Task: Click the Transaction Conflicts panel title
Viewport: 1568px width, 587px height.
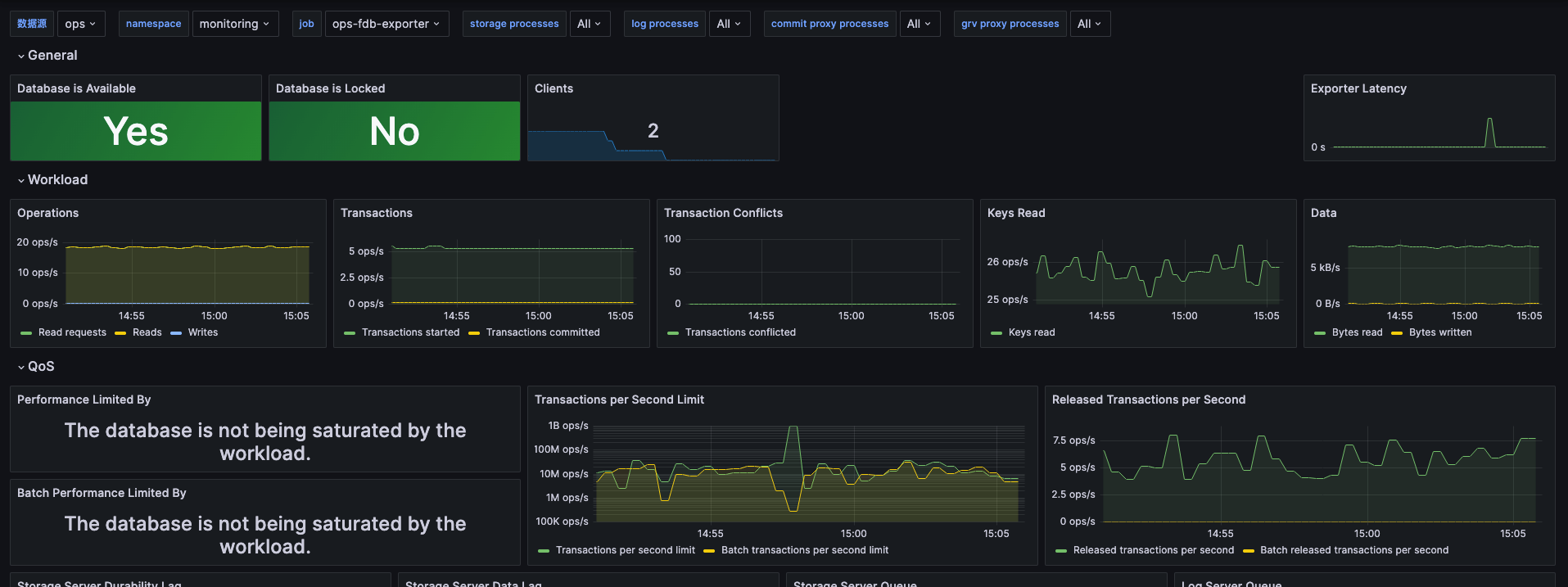Action: (x=723, y=213)
